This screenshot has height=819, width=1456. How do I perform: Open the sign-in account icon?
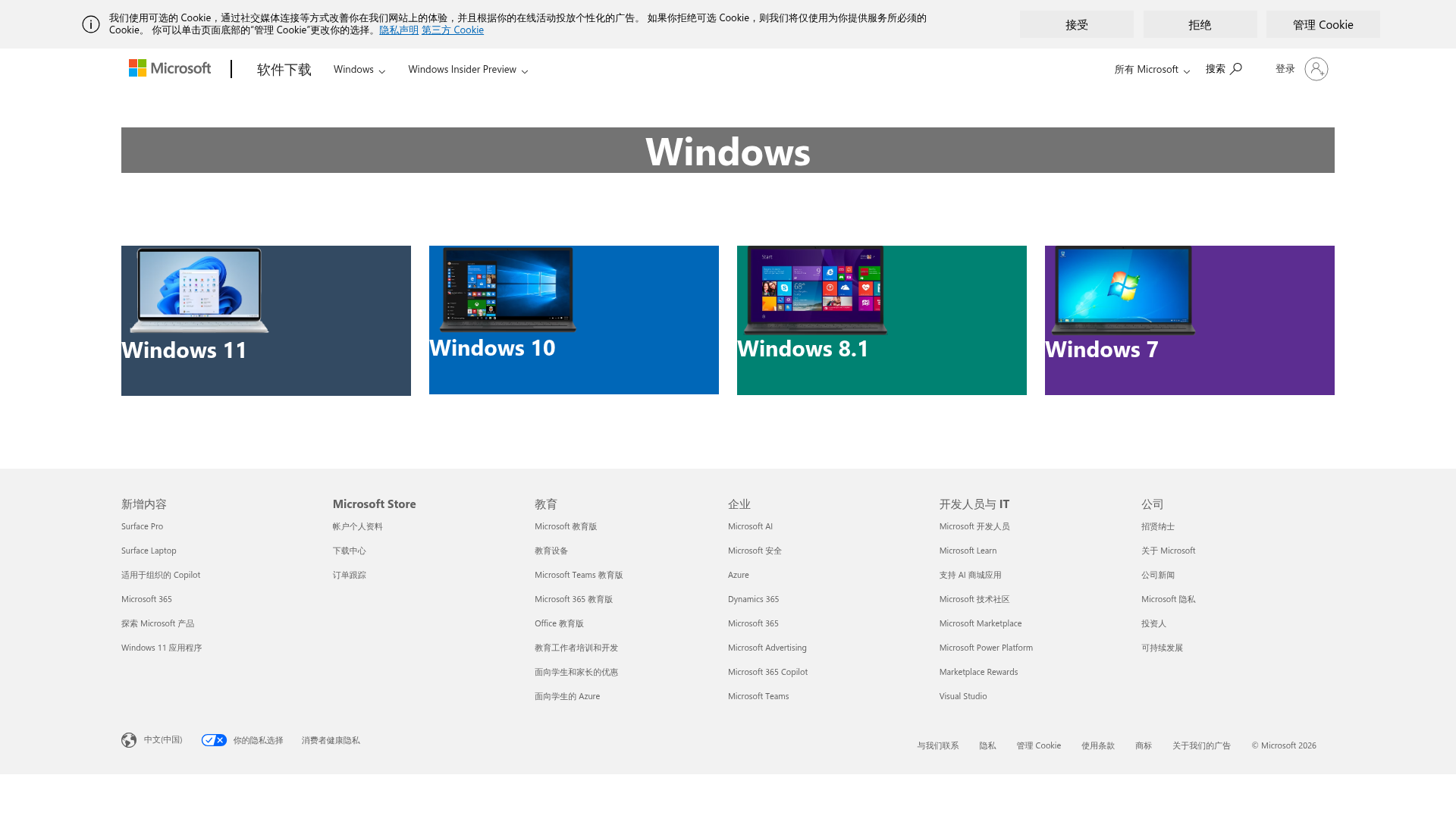click(x=1316, y=68)
